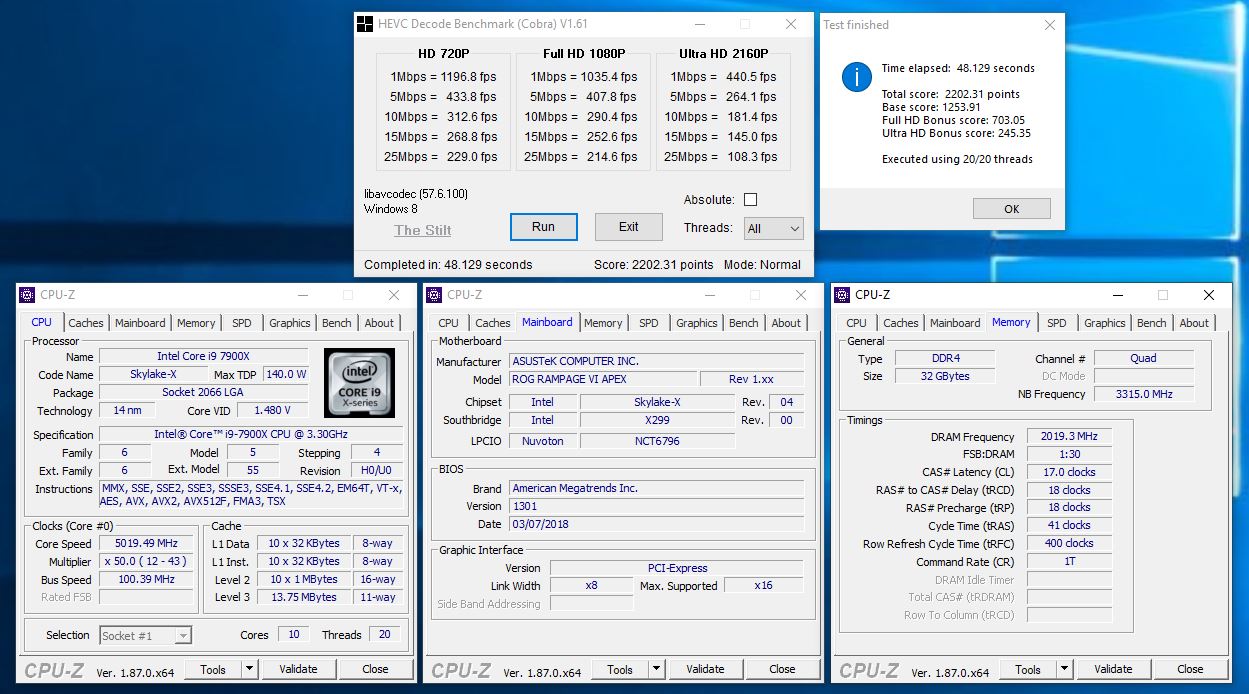Viewport: 1249px width, 694px height.
Task: Click the Core VID value 1.480 V
Action: [x=273, y=411]
